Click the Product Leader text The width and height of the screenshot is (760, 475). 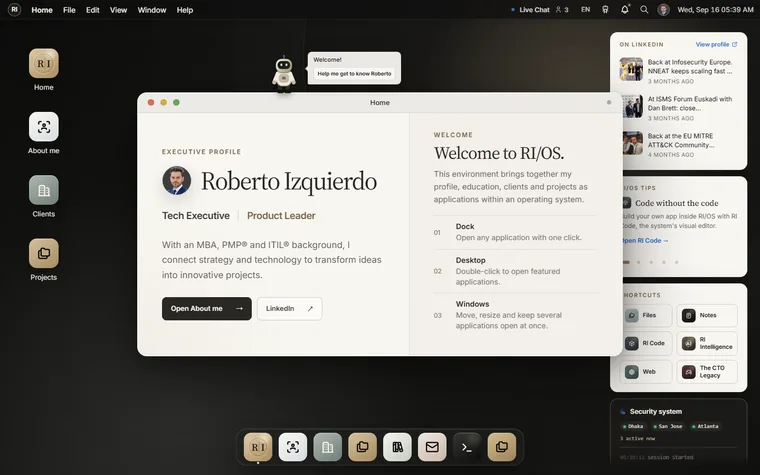pos(281,216)
